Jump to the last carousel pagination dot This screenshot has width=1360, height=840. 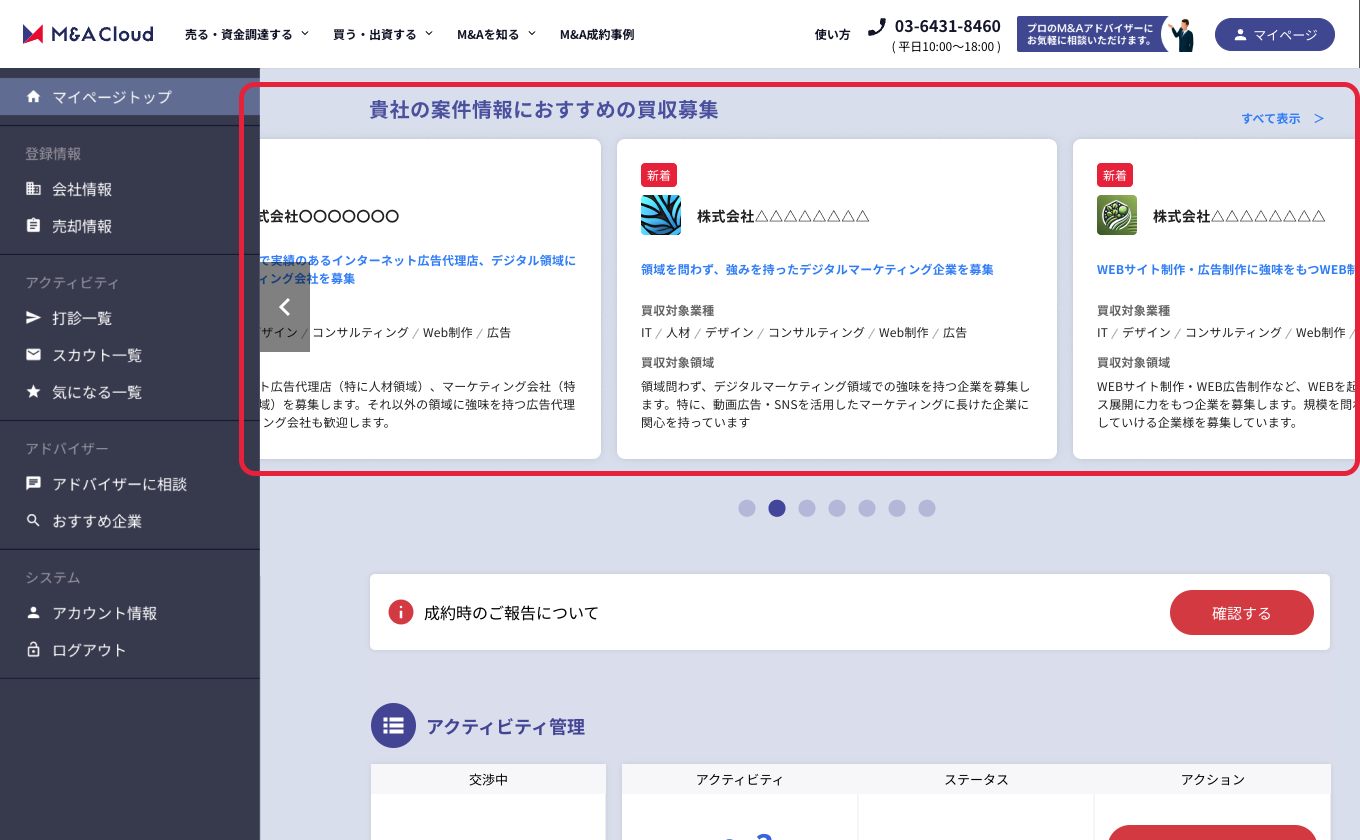927,508
